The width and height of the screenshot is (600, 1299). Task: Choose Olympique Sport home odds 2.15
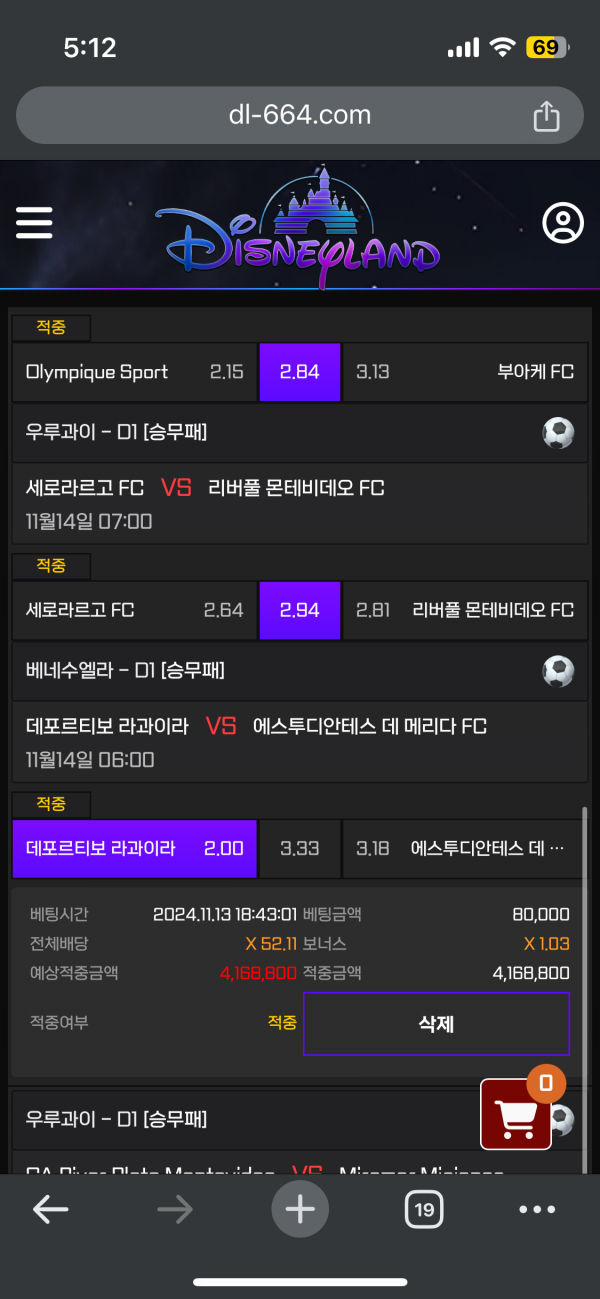coord(134,372)
